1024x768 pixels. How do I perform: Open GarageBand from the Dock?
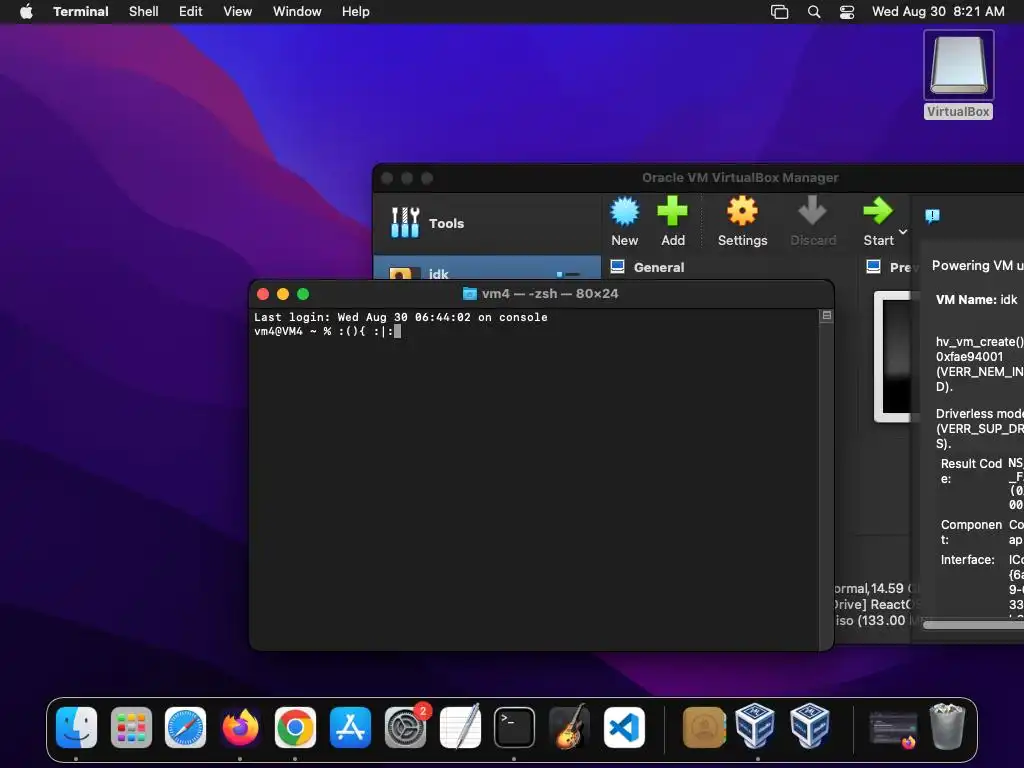pos(569,728)
